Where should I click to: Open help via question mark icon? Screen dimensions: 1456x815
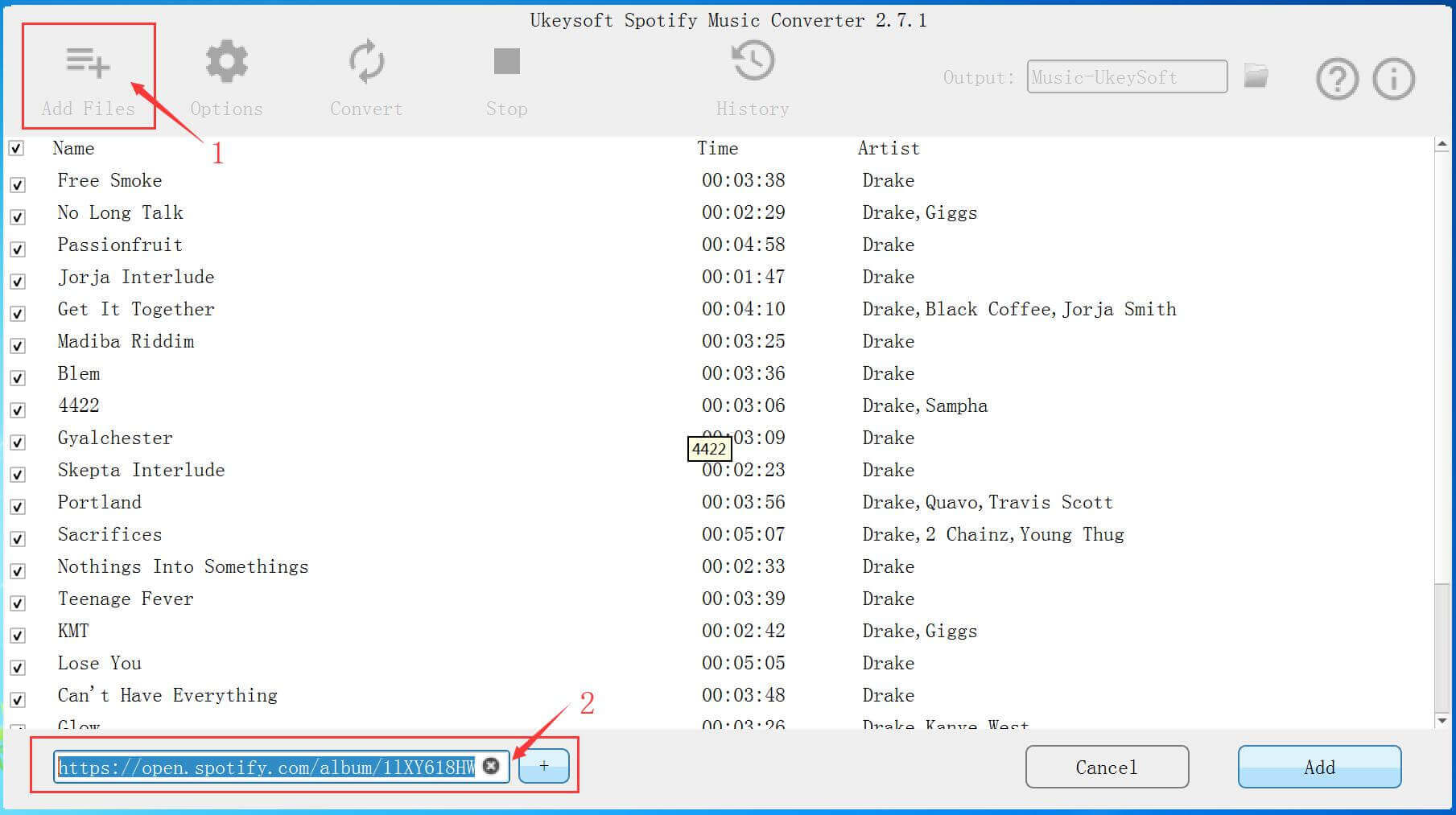[1337, 79]
